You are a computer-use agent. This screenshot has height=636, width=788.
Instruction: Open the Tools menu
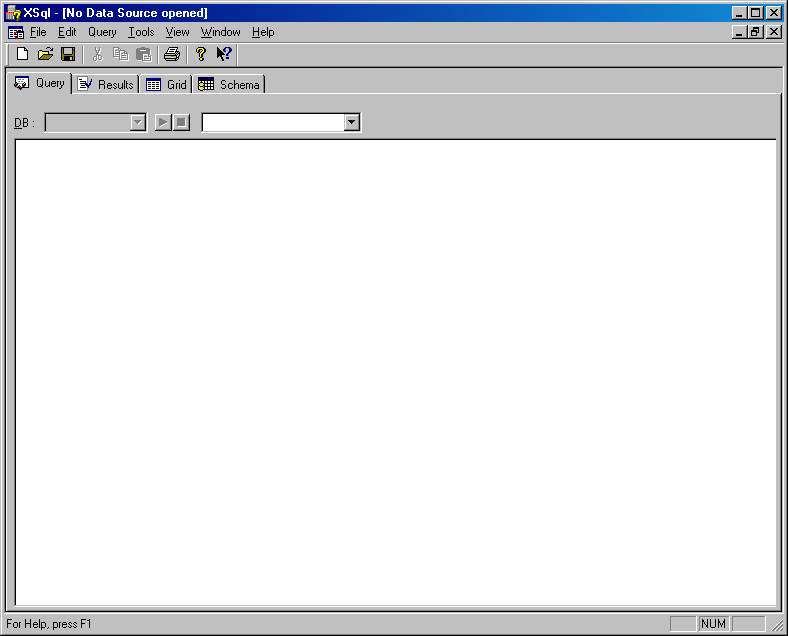tap(141, 32)
